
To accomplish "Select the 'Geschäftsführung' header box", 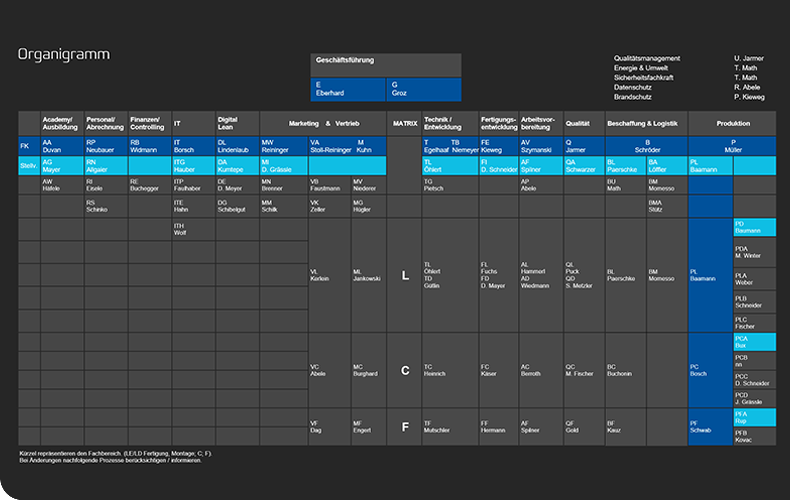I will pos(386,65).
